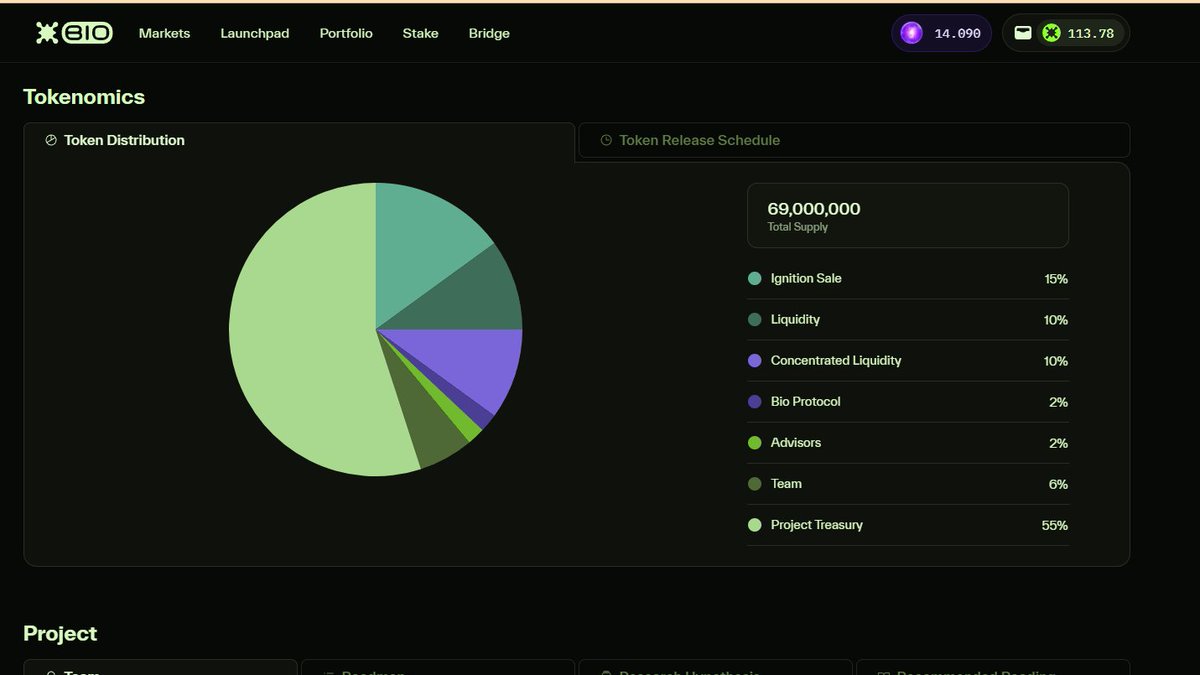Viewport: 1200px width, 675px height.
Task: Click the Project heading
Action: pos(60,634)
